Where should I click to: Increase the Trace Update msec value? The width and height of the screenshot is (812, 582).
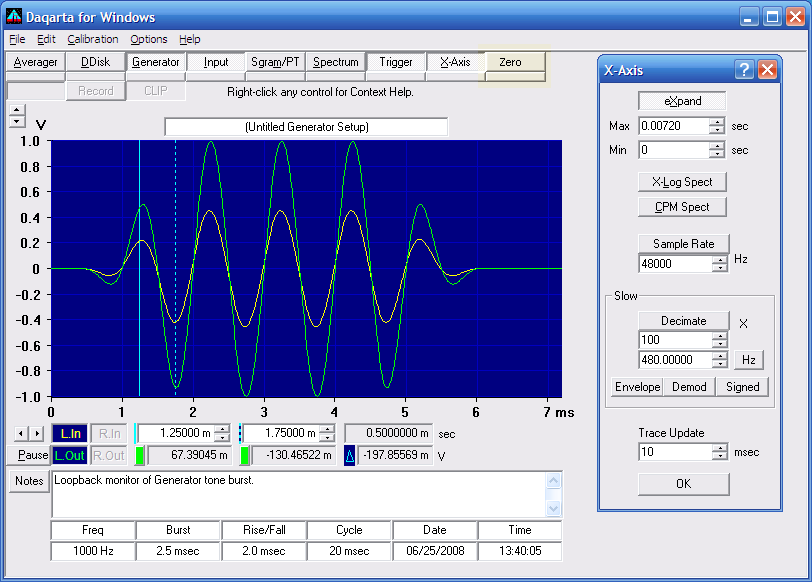(719, 448)
